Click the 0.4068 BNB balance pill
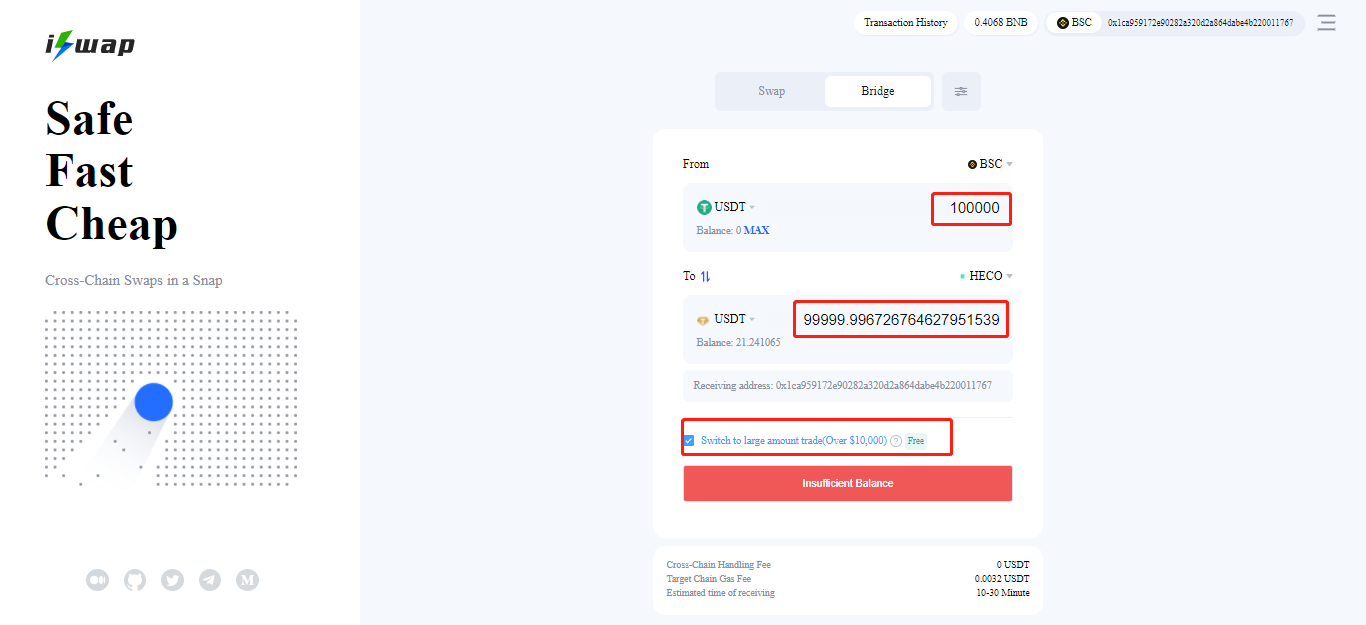Viewport: 1366px width, 625px height. 1001,23
